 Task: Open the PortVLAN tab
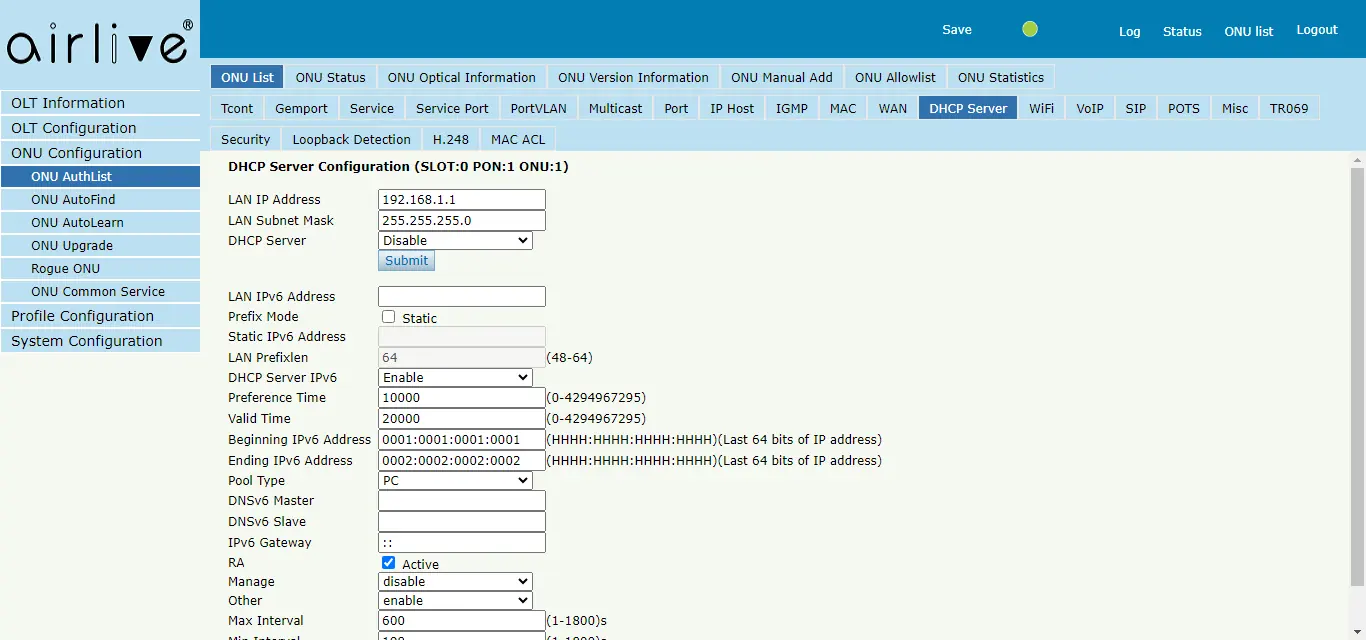click(x=538, y=108)
